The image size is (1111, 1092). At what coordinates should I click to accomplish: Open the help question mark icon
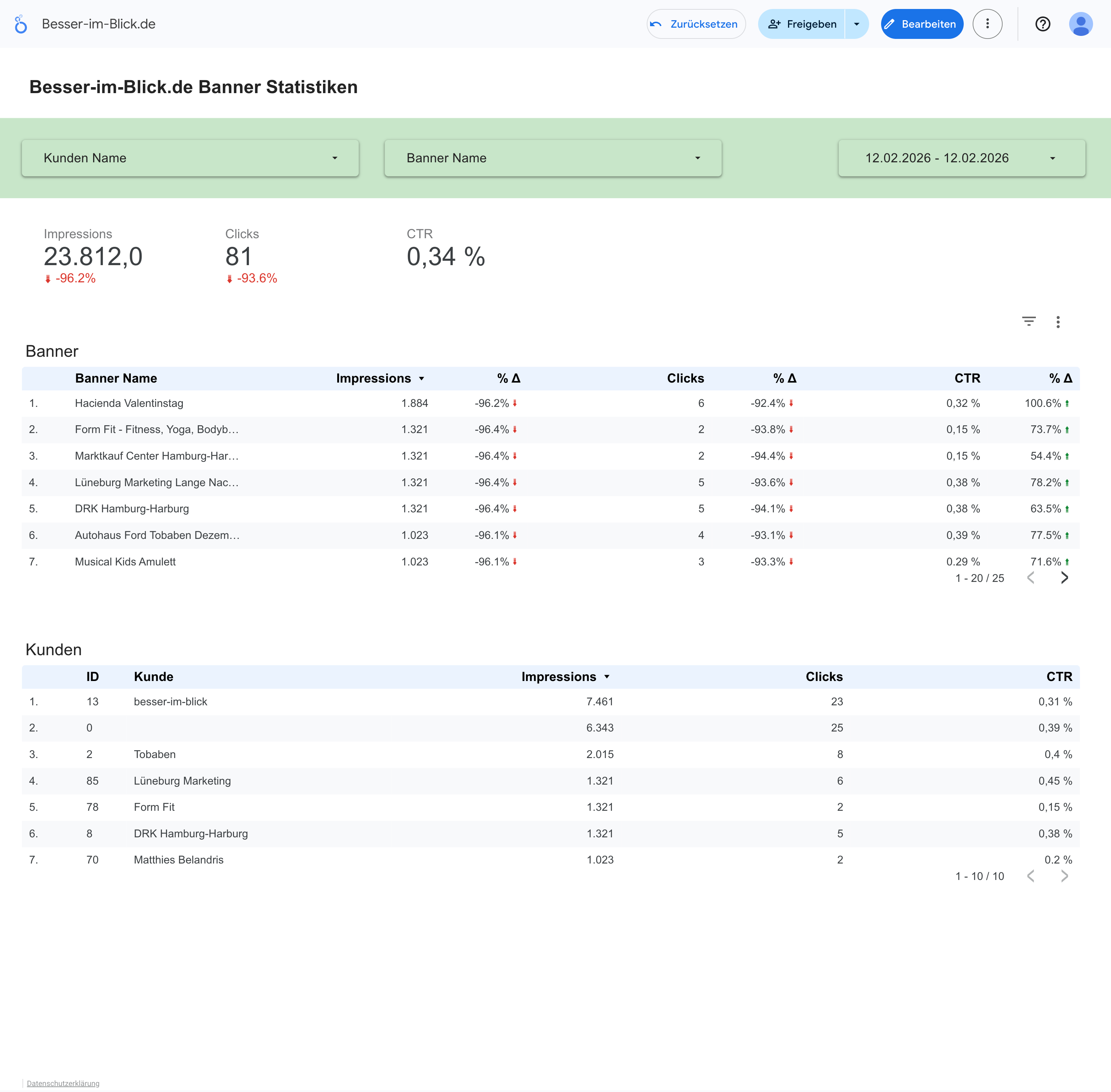click(x=1042, y=24)
